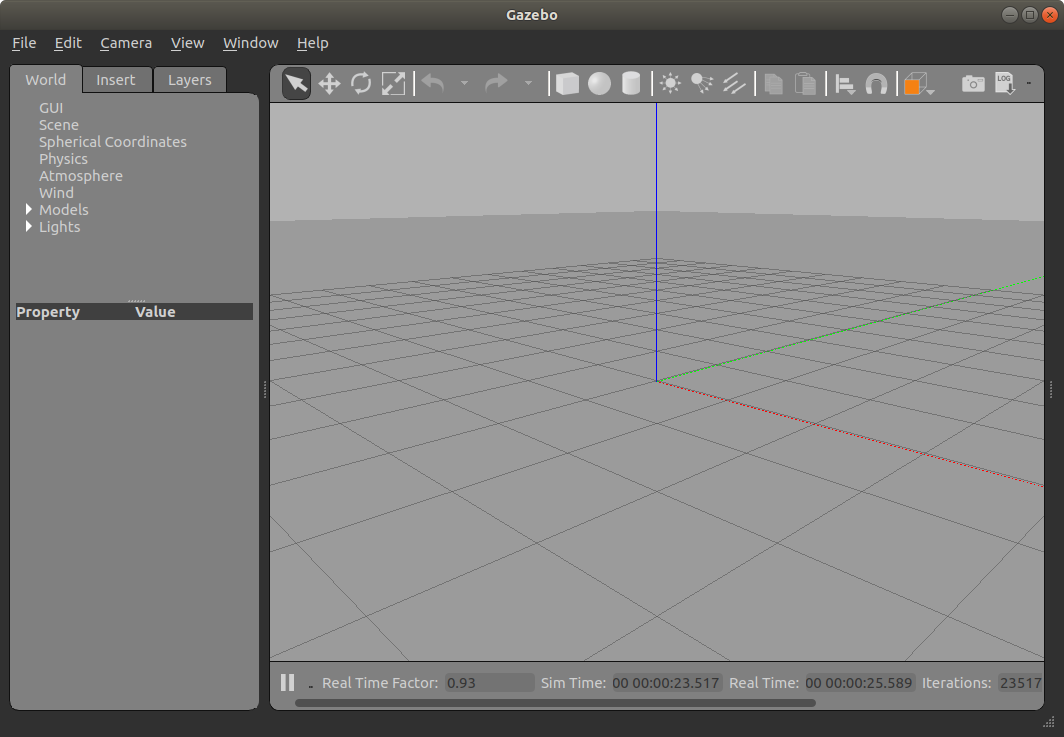
Task: Add a directional light
Action: (735, 84)
